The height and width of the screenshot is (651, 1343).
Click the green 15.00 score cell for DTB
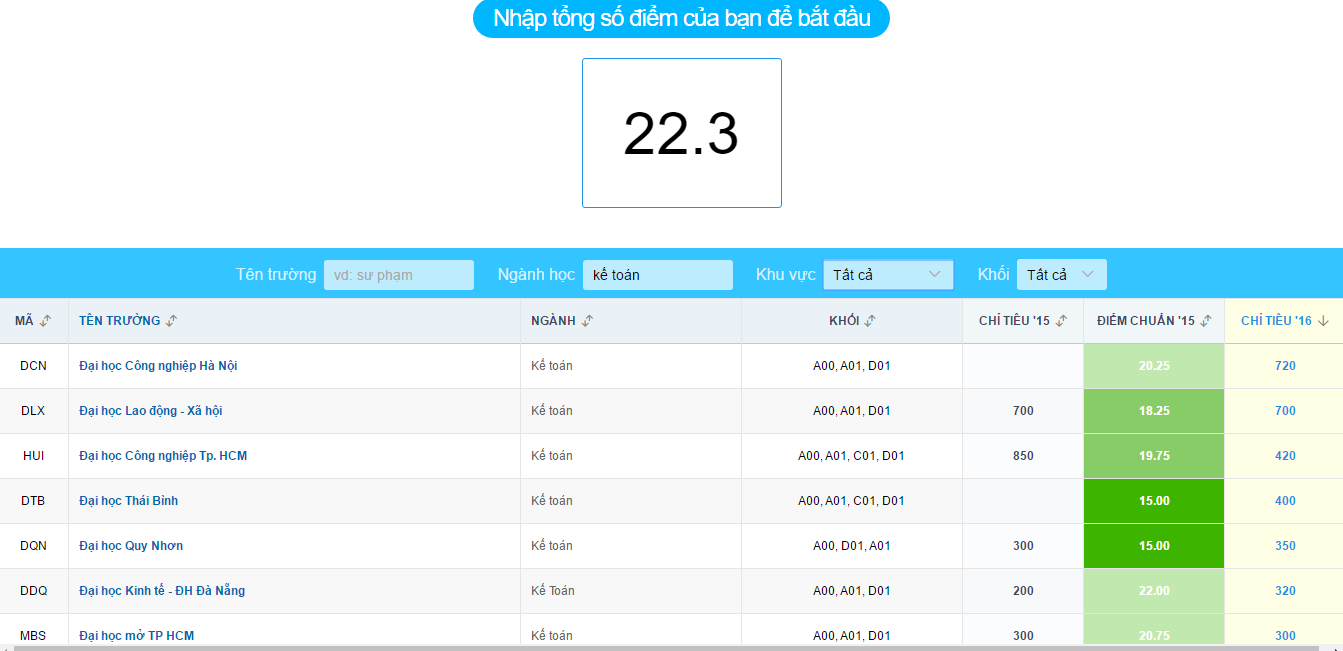[x=1153, y=501]
